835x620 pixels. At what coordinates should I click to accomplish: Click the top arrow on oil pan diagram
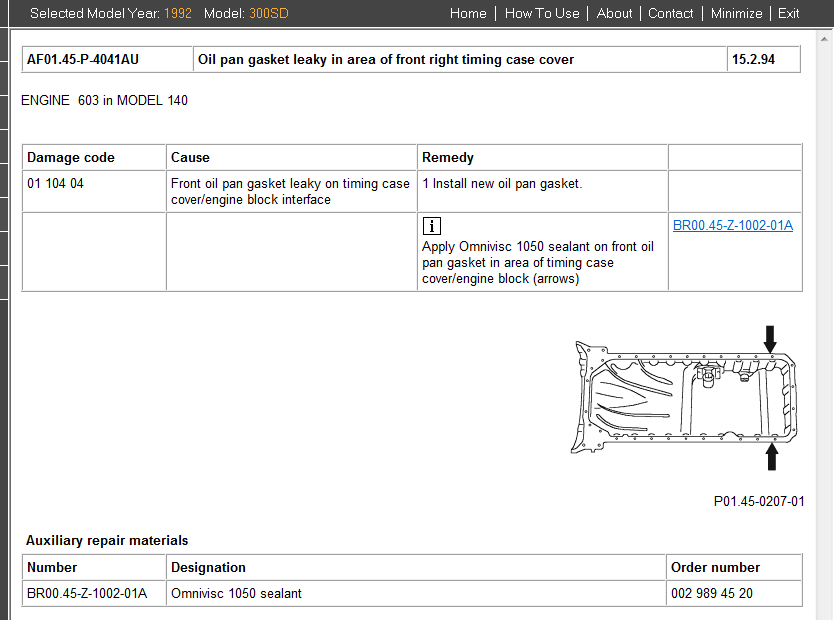pyautogui.click(x=770, y=338)
